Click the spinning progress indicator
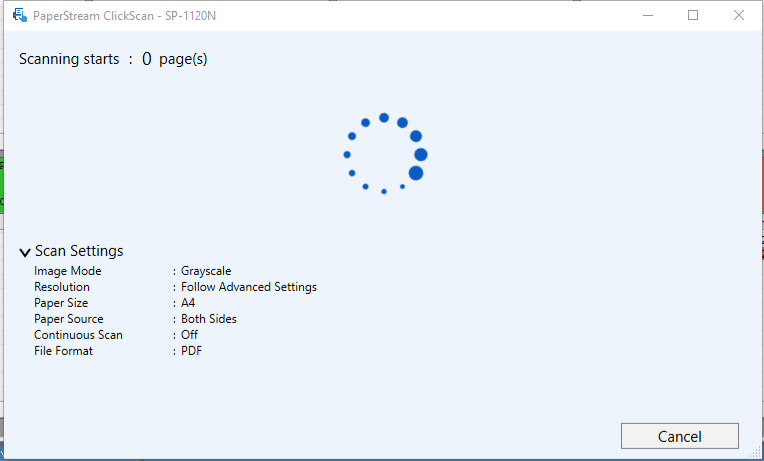 coord(384,154)
